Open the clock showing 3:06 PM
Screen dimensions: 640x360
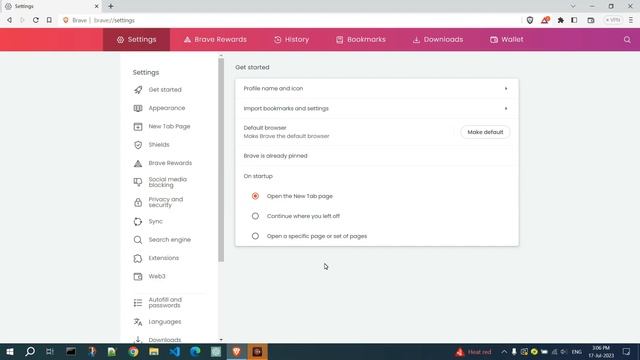(601, 352)
